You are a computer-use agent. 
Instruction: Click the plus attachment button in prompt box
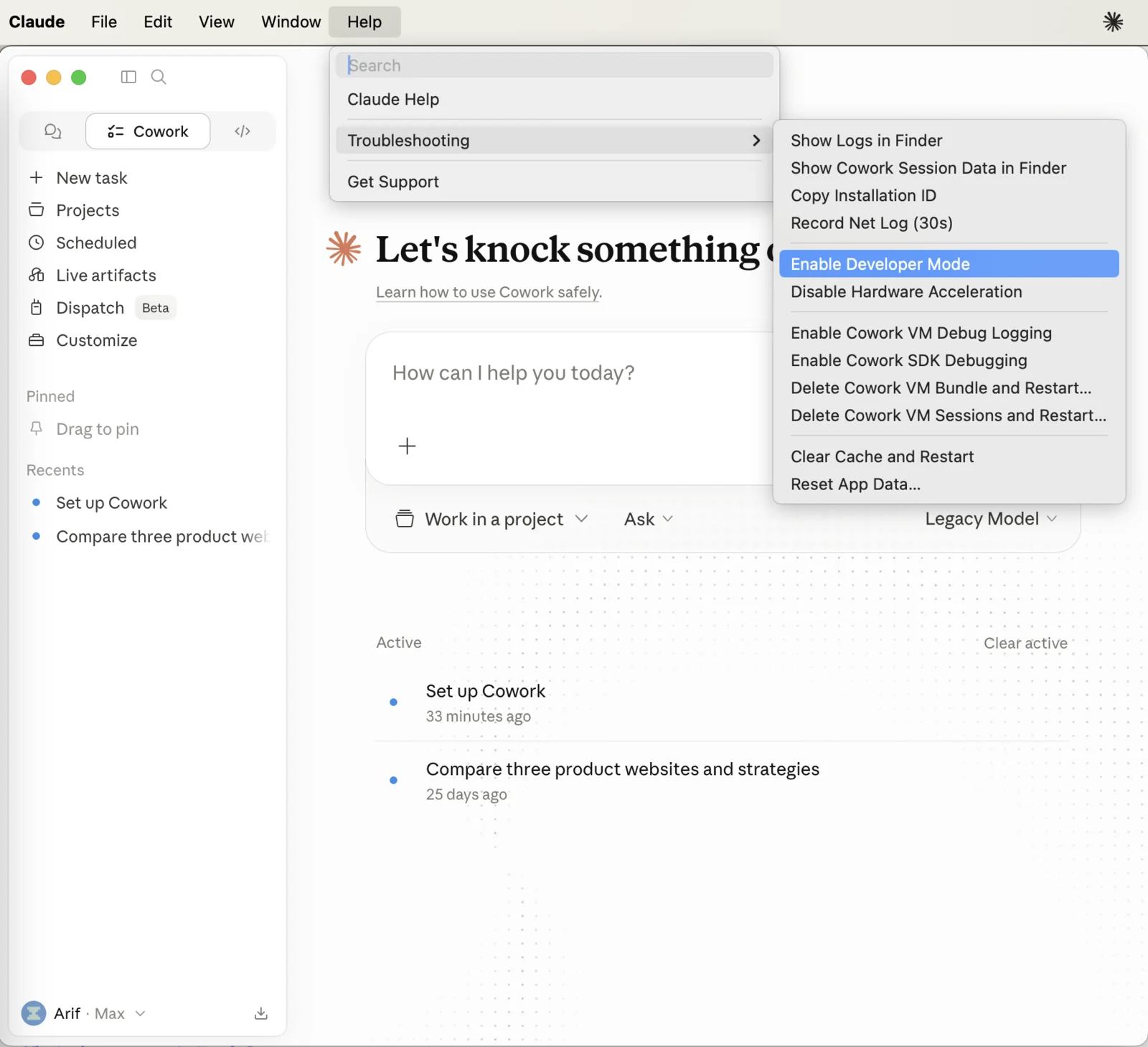pyautogui.click(x=407, y=446)
